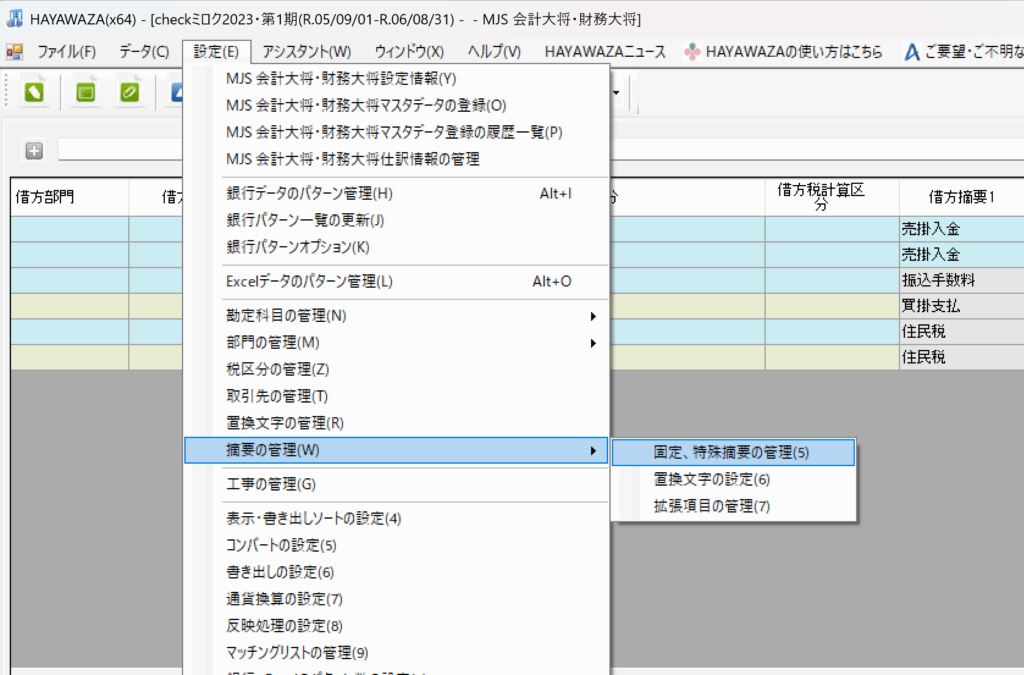Open 銀行データのパターン管理 menu item
This screenshot has width=1024, height=675.
[310, 193]
